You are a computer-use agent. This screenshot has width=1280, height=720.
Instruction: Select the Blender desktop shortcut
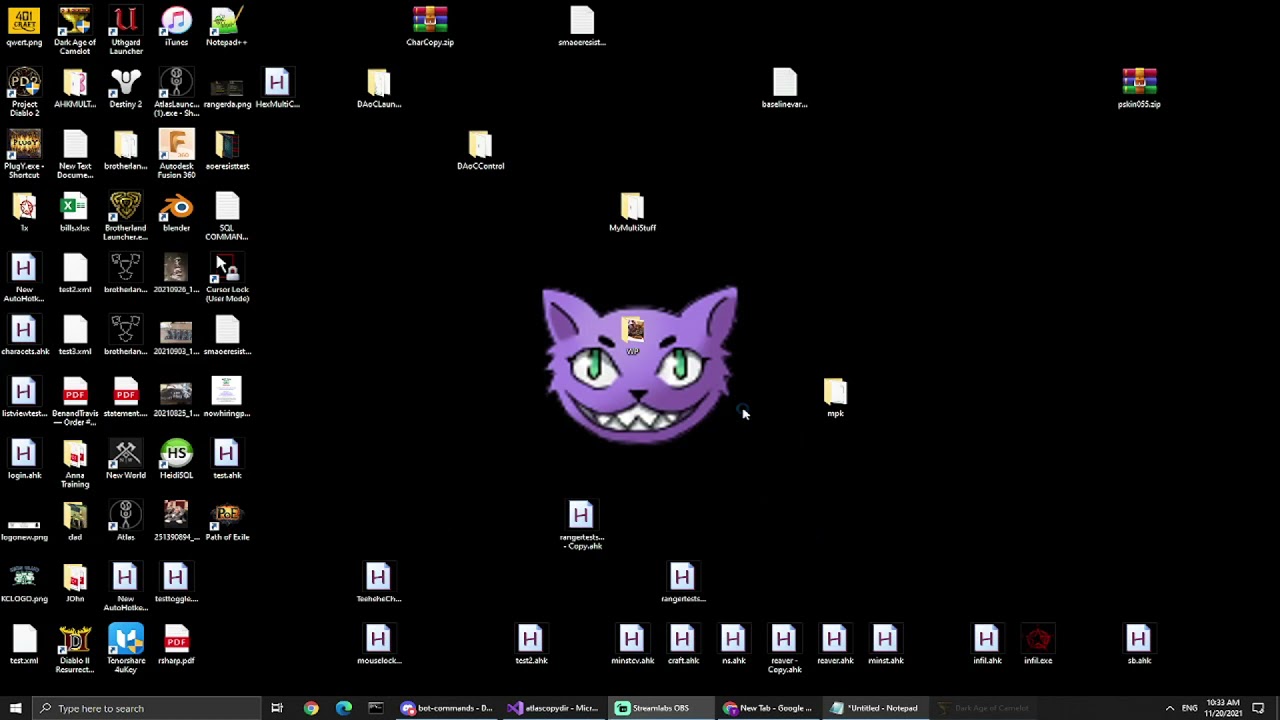tap(176, 213)
